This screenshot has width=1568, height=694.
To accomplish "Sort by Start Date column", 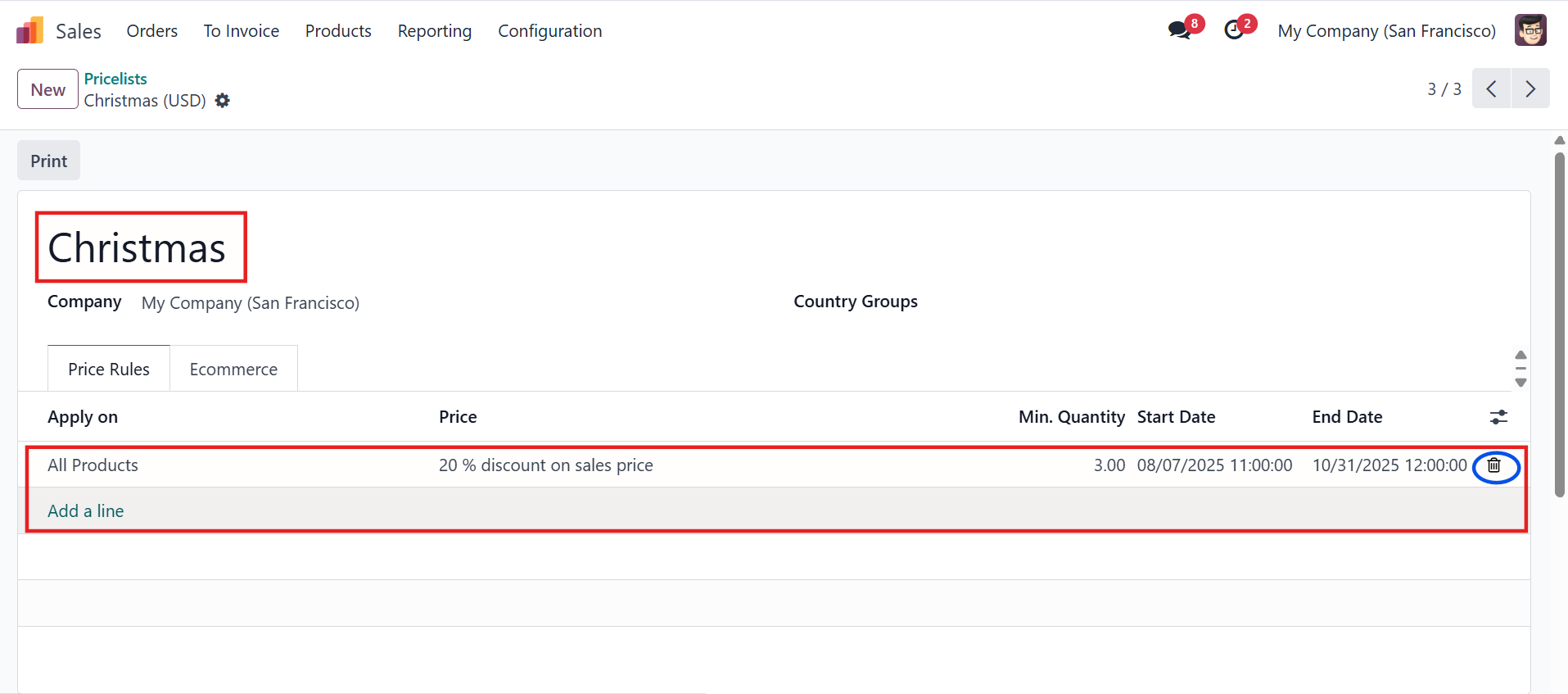I will point(1176,417).
